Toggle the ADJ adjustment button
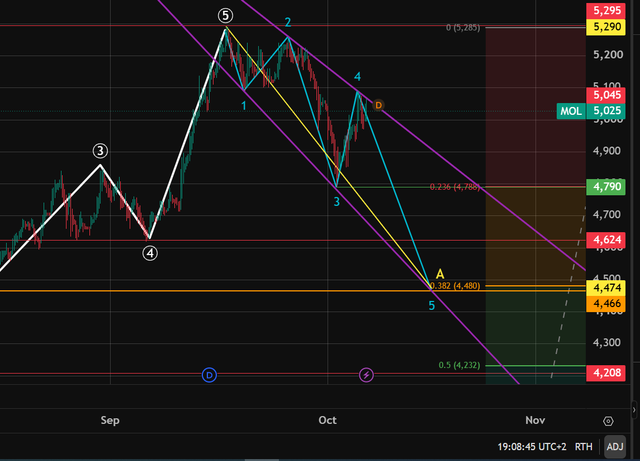640x461 pixels. [x=615, y=447]
